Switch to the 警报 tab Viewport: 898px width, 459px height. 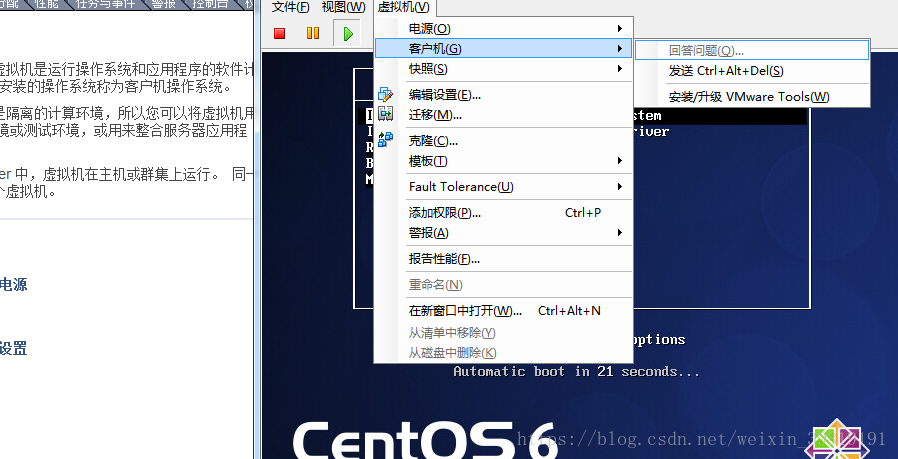162,5
